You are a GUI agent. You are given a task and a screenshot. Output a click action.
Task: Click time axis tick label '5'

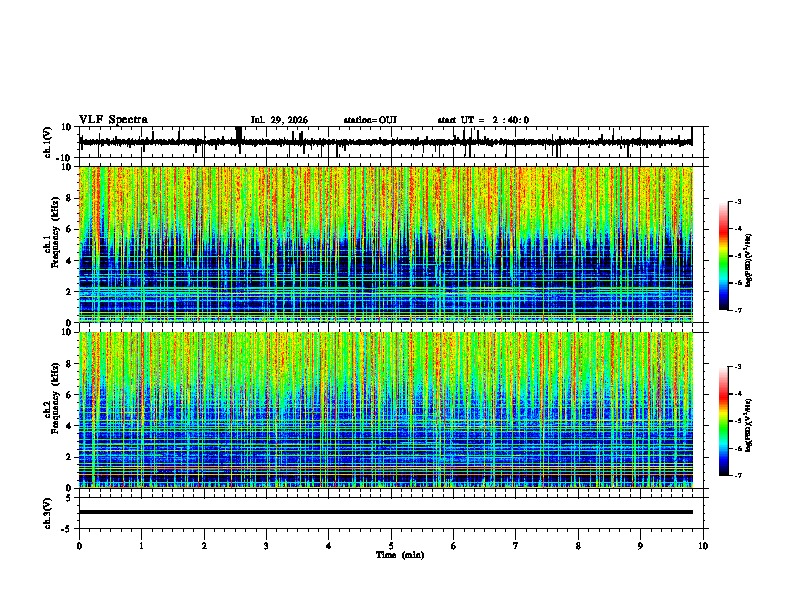coord(391,546)
